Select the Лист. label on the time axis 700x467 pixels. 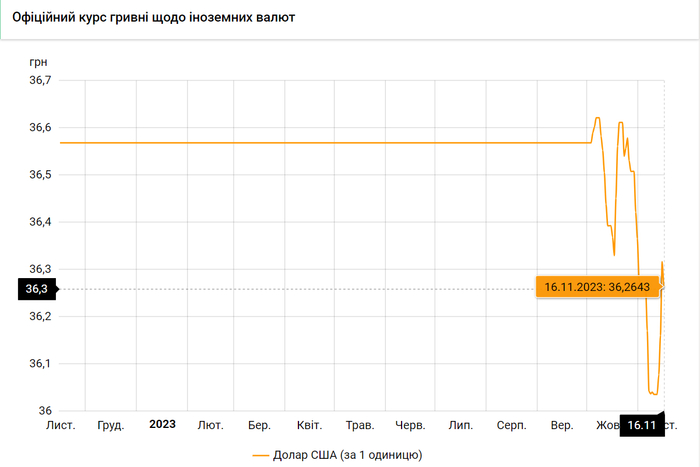[61, 425]
